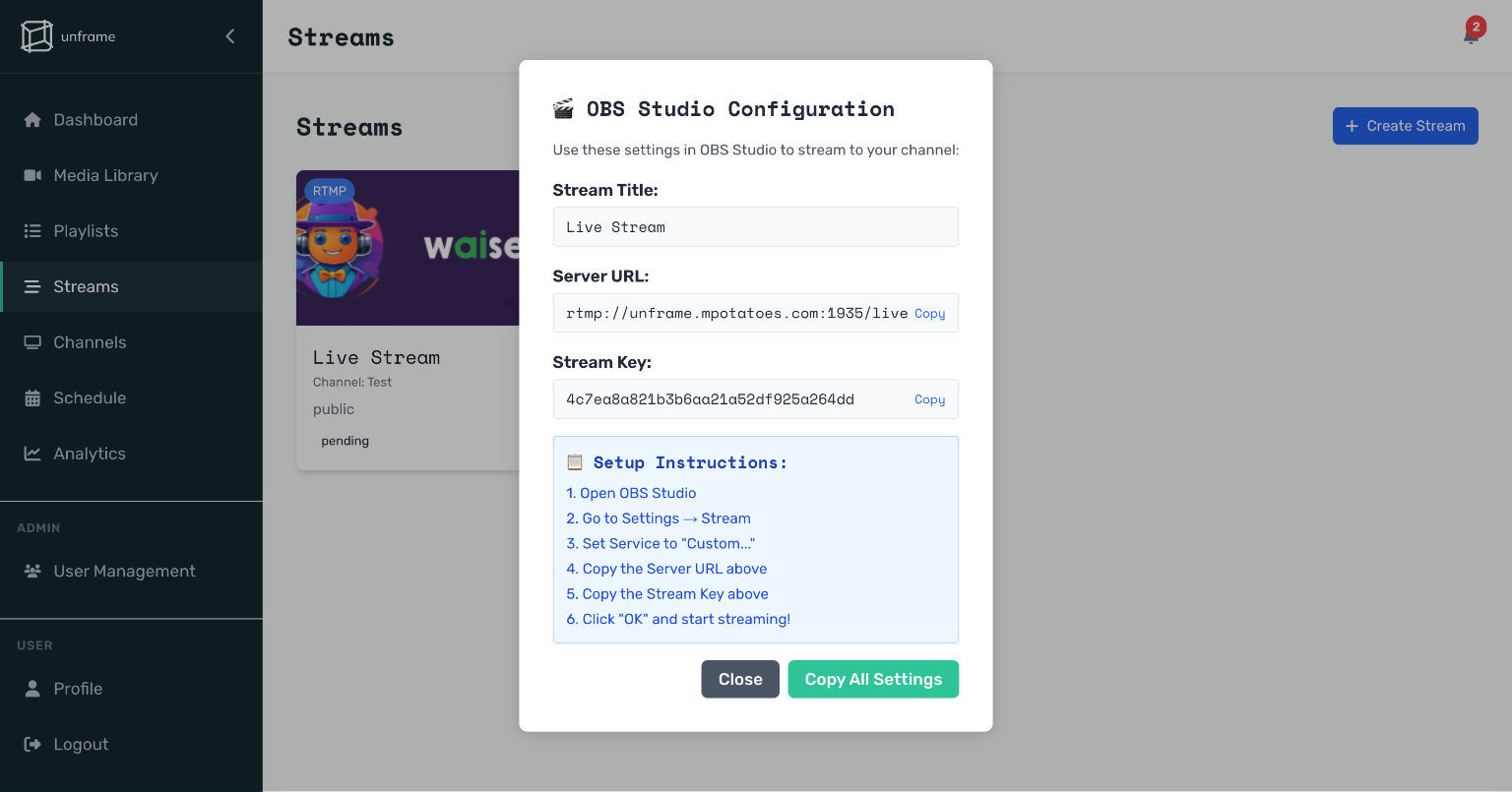This screenshot has width=1512, height=792.
Task: Select Logout in the sidebar
Action: click(x=131, y=744)
